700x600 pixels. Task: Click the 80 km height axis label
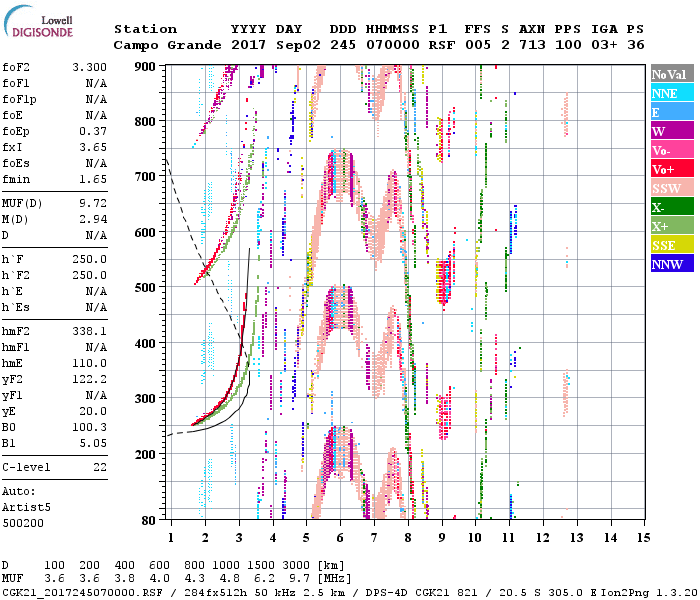click(x=148, y=520)
